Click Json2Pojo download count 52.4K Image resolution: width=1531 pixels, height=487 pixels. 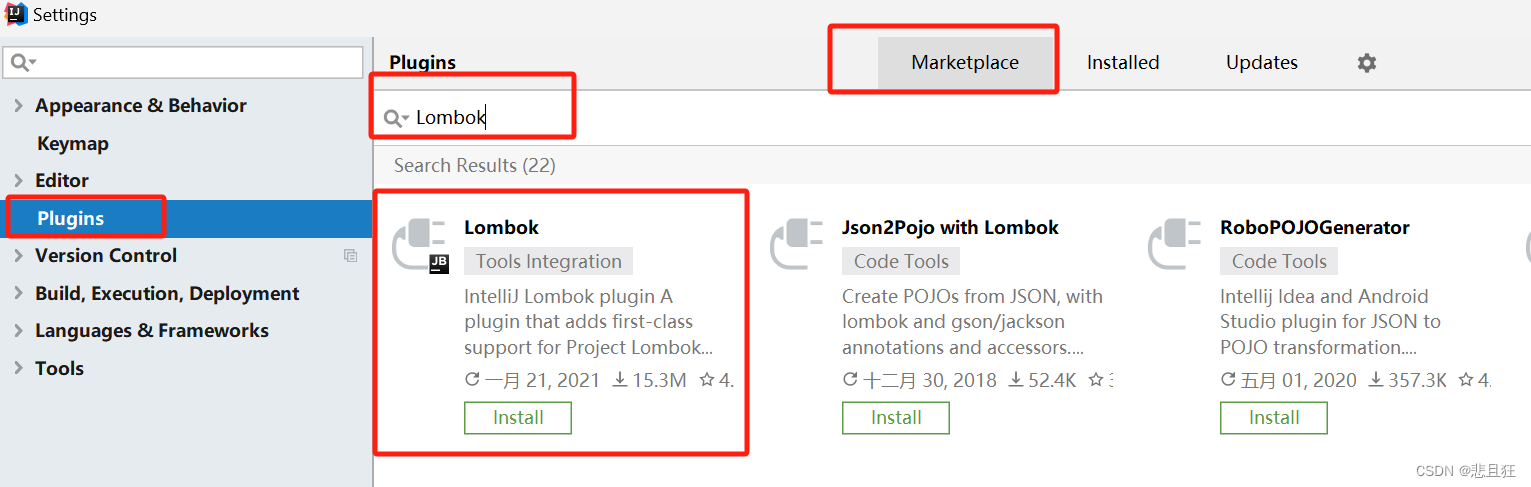[x=1042, y=381]
